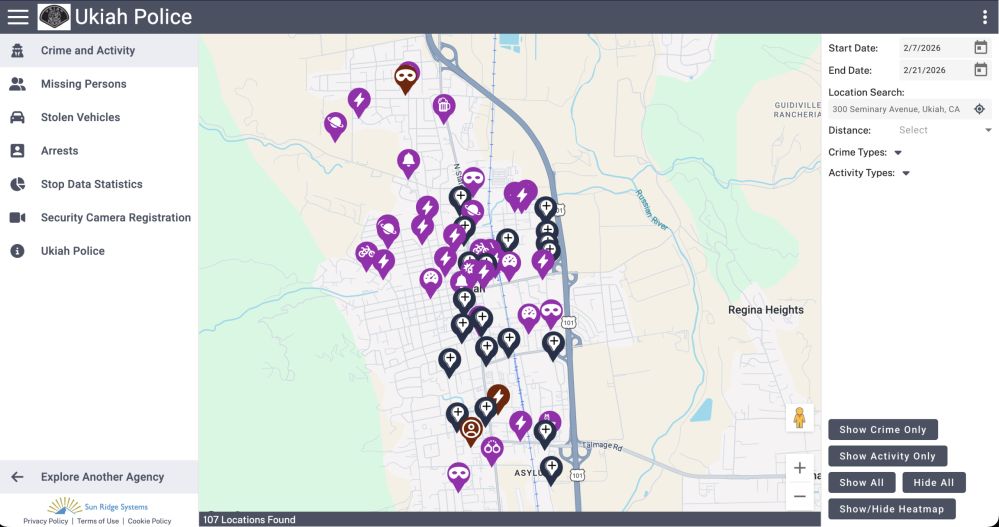Open the End Date calendar picker
The width and height of the screenshot is (999, 527).
tap(980, 70)
